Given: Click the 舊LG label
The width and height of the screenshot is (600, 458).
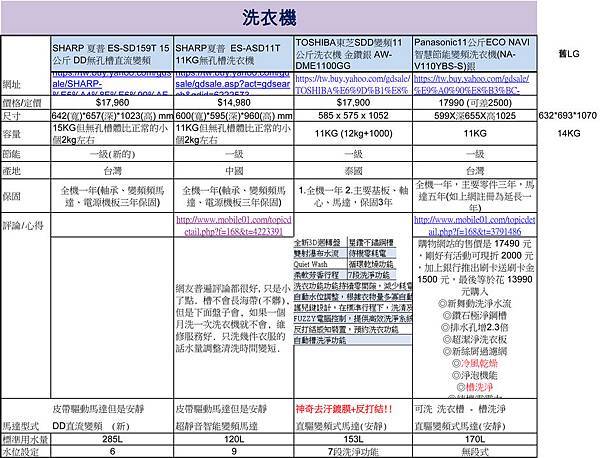Looking at the screenshot, I should 569,54.
